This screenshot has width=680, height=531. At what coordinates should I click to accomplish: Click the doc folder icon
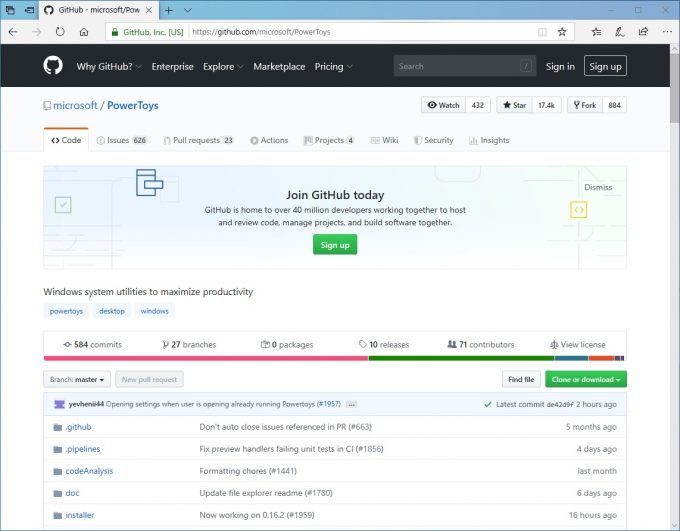click(57, 493)
